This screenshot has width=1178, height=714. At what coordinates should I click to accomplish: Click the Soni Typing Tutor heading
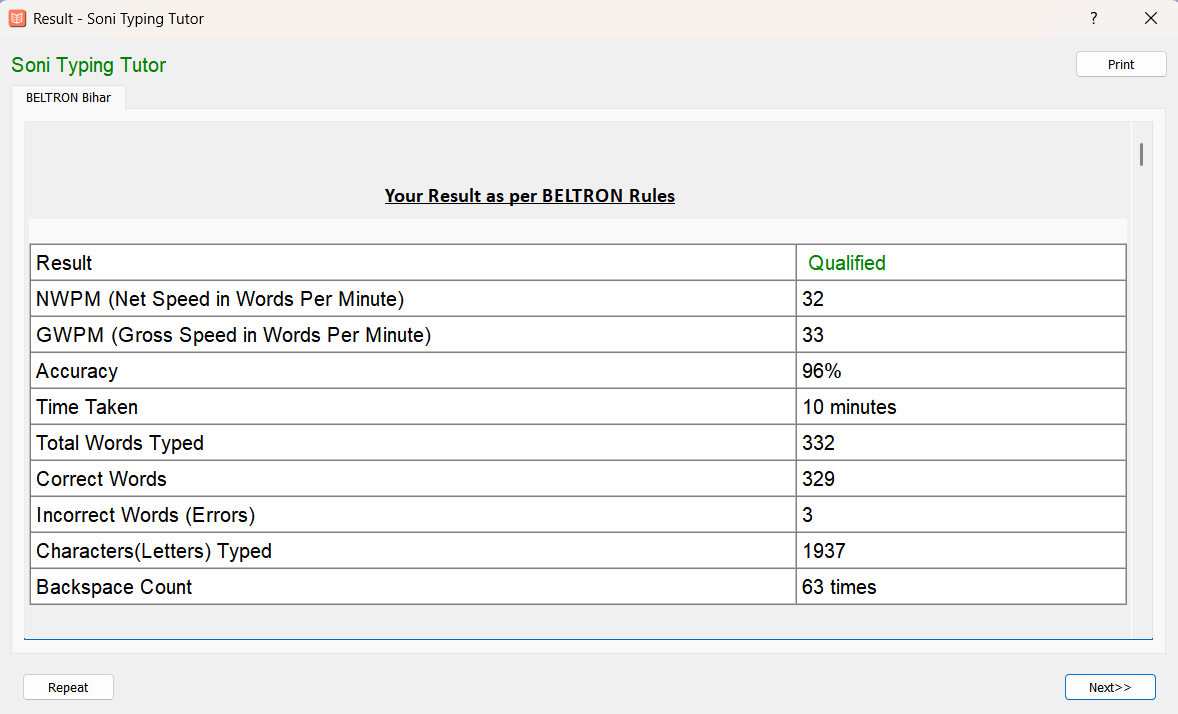(x=89, y=65)
